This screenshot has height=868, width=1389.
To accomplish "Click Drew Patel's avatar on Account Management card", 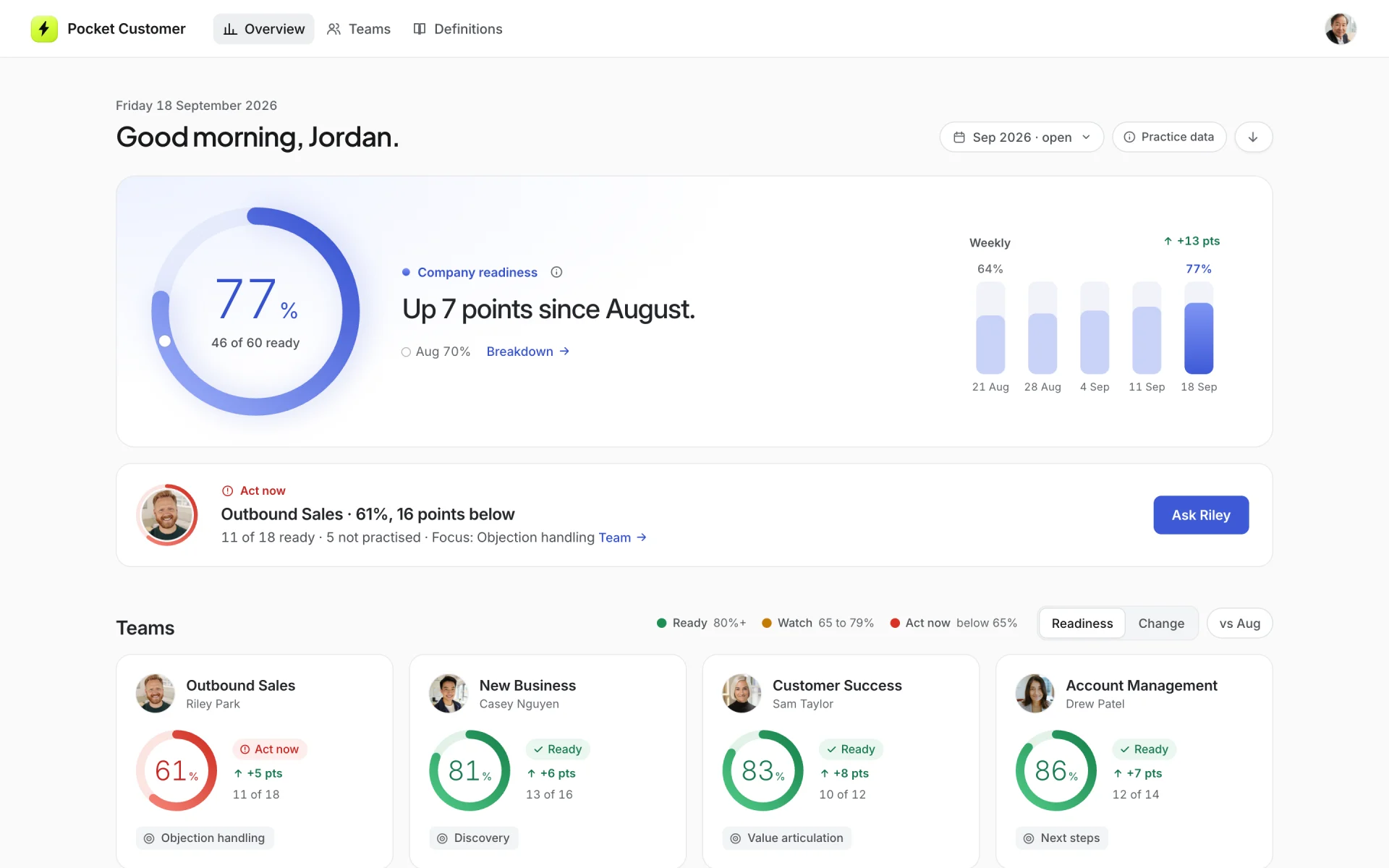I will 1035,693.
